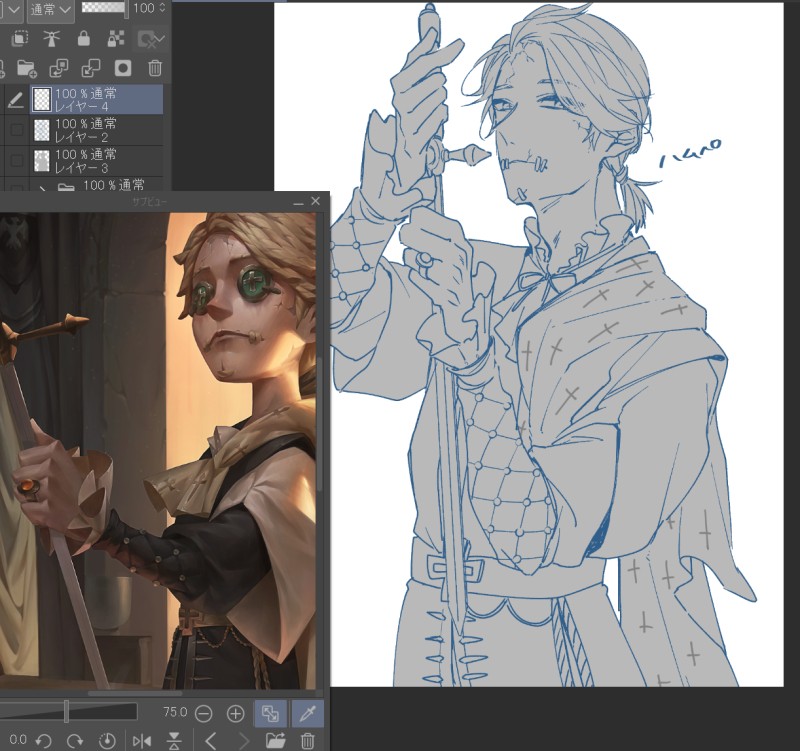
Task: Toggle the lock layer padlock icon
Action: click(84, 39)
